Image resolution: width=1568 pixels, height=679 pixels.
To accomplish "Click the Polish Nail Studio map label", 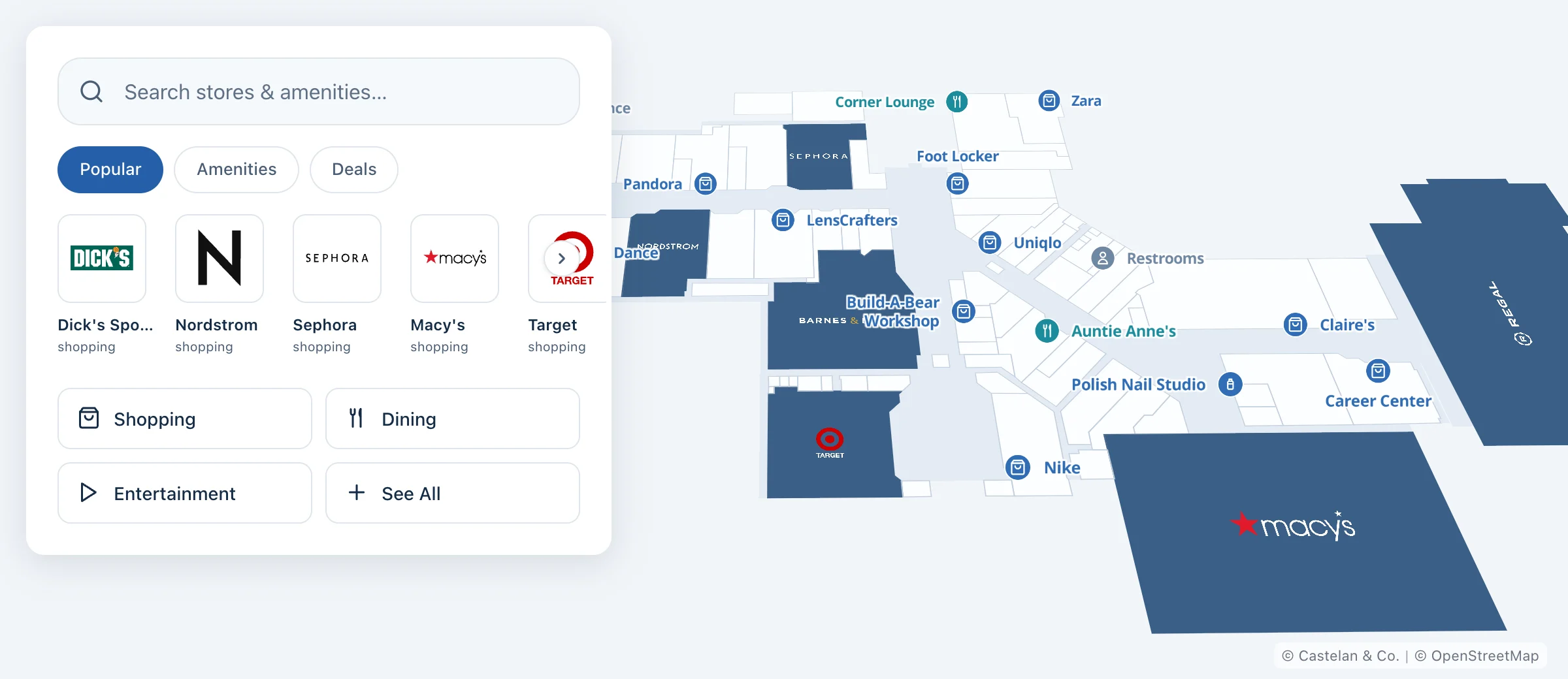I will (x=1138, y=385).
